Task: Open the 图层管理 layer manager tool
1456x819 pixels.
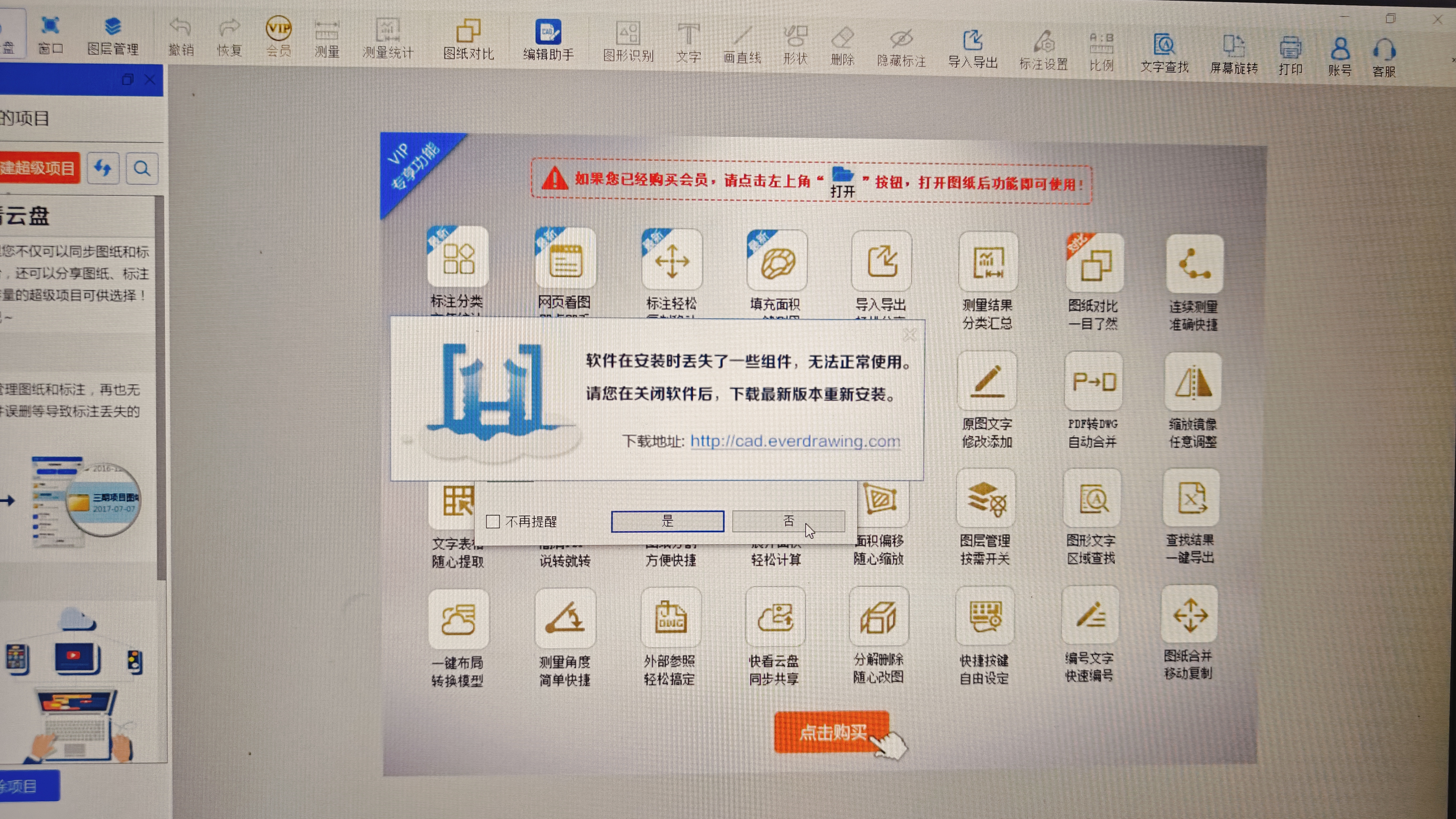Action: 113,36
